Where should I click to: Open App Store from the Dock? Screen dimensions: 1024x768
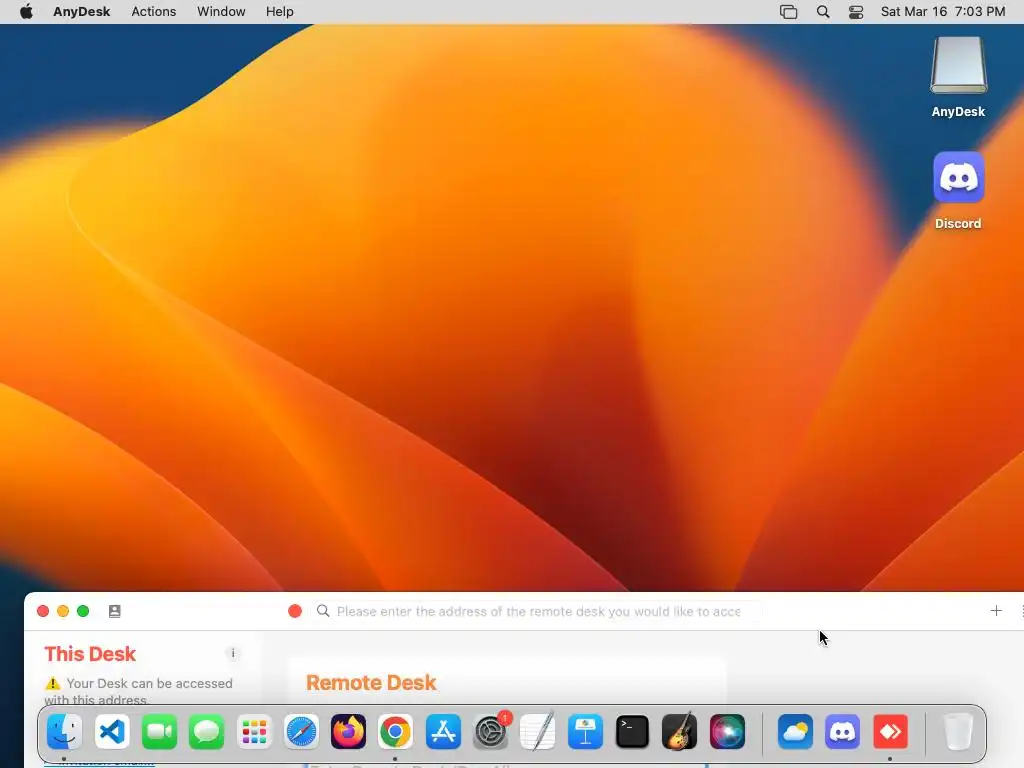tap(443, 731)
